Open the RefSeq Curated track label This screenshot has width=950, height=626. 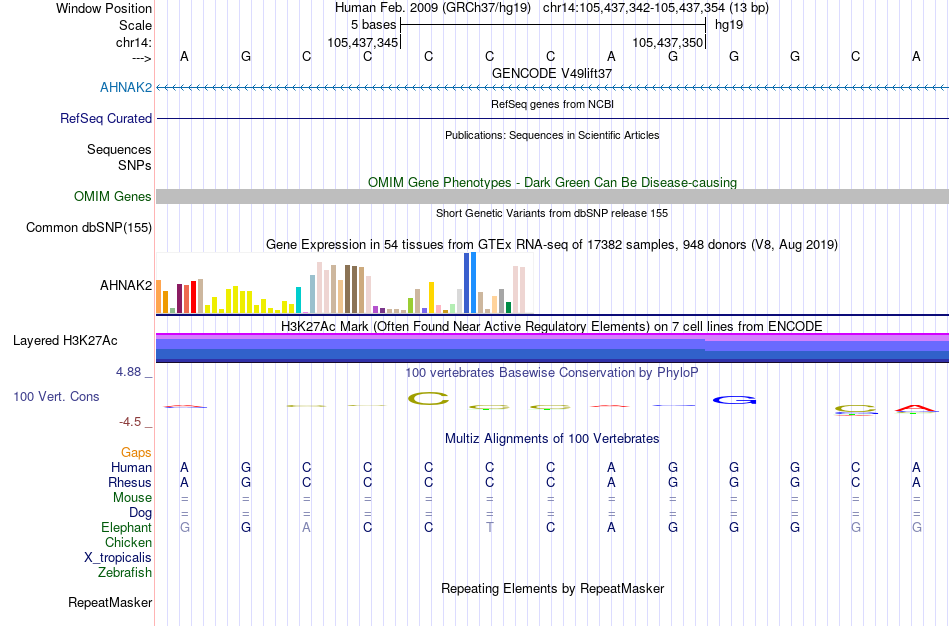pos(106,118)
